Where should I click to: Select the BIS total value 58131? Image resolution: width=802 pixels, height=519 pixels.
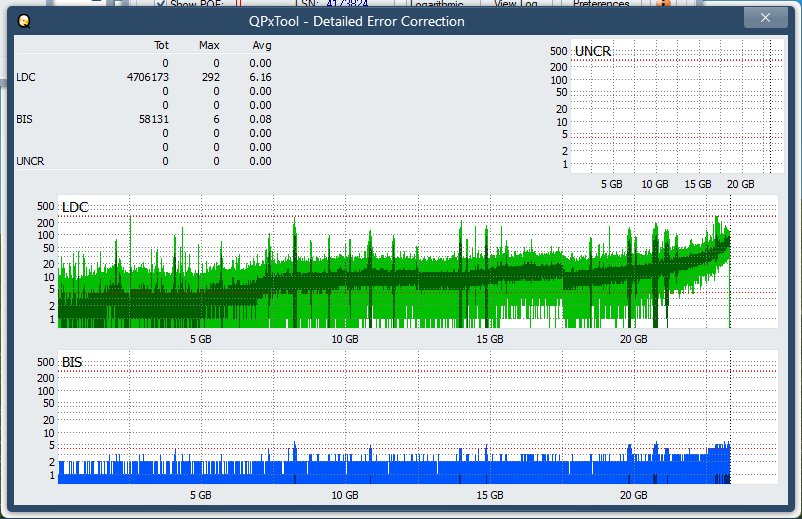154,119
